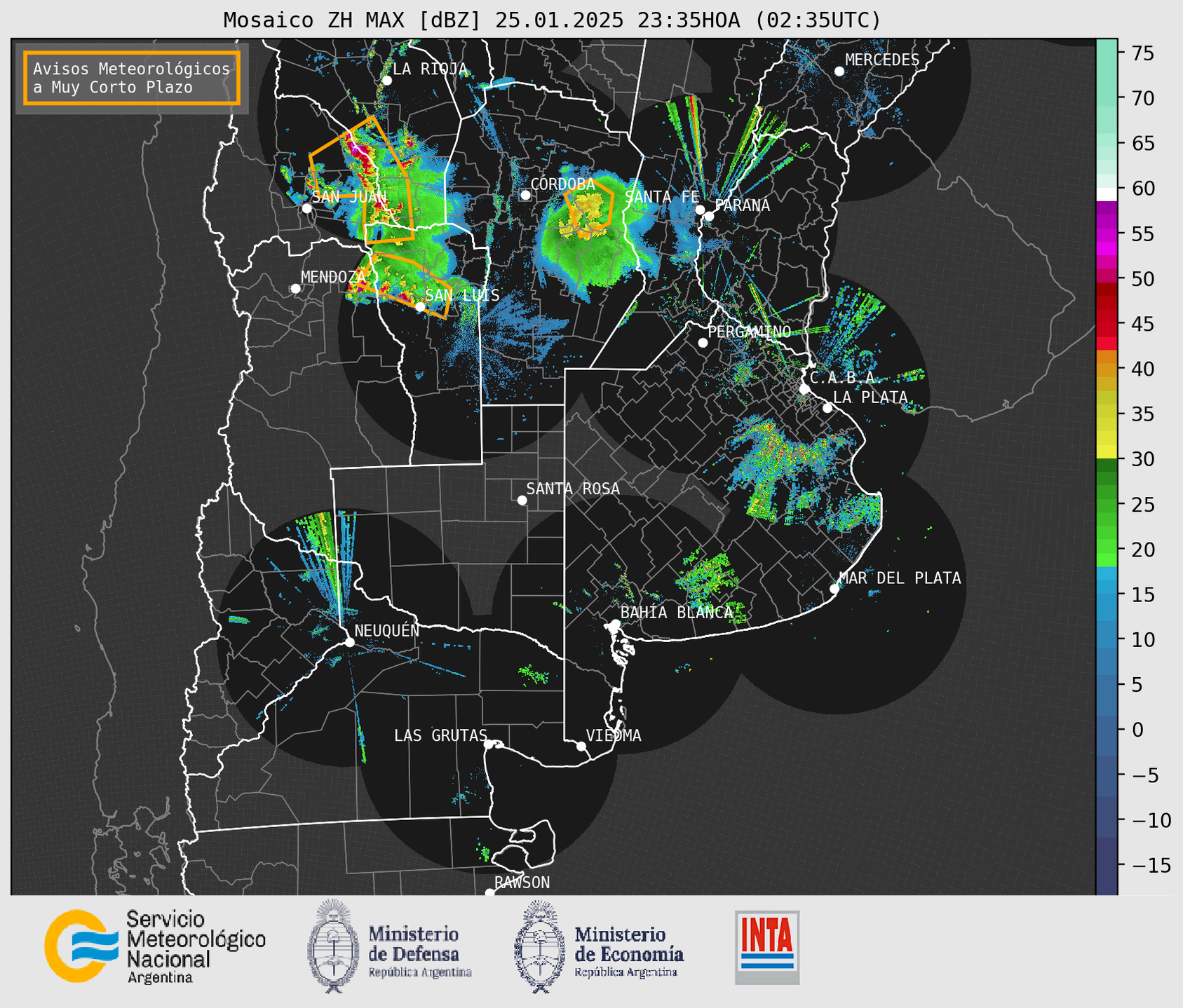Select the NEUQUEN city label
1183x1008 pixels.
pos(386,631)
